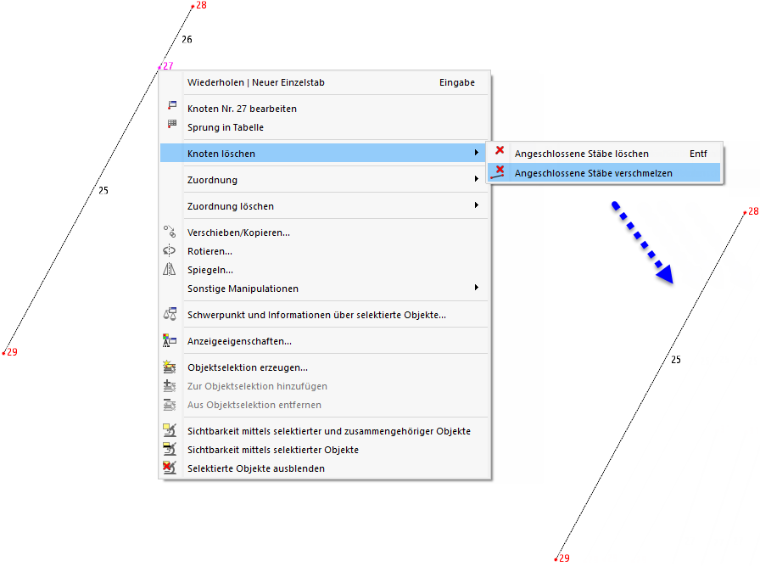Click icon for Sichtbarkeit mittels selektierter und zusammengehöriger Objekte
This screenshot has width=760, height=566.
tap(170, 430)
